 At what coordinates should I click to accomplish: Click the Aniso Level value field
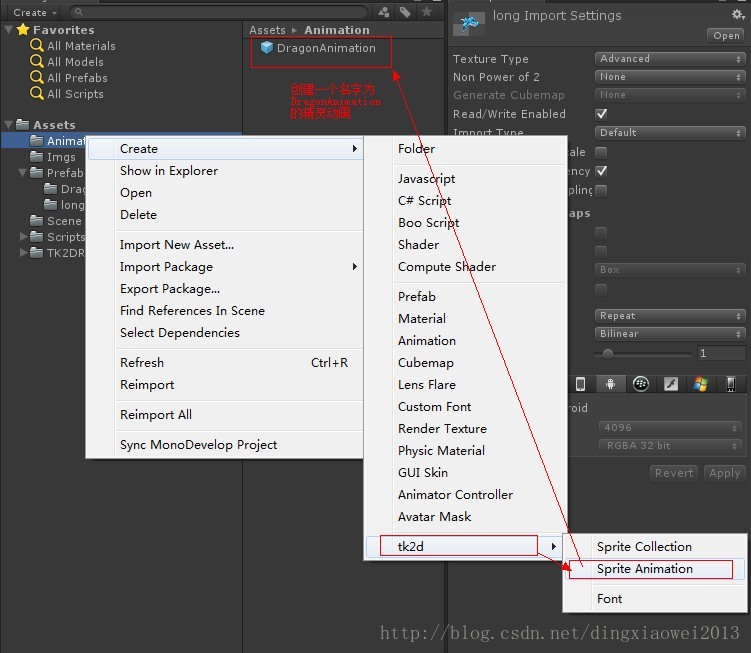pyautogui.click(x=719, y=354)
